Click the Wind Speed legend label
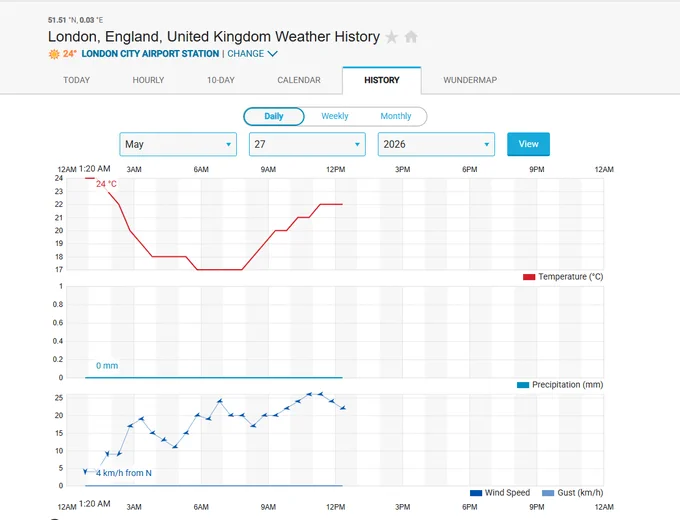The image size is (680, 520). (x=507, y=493)
